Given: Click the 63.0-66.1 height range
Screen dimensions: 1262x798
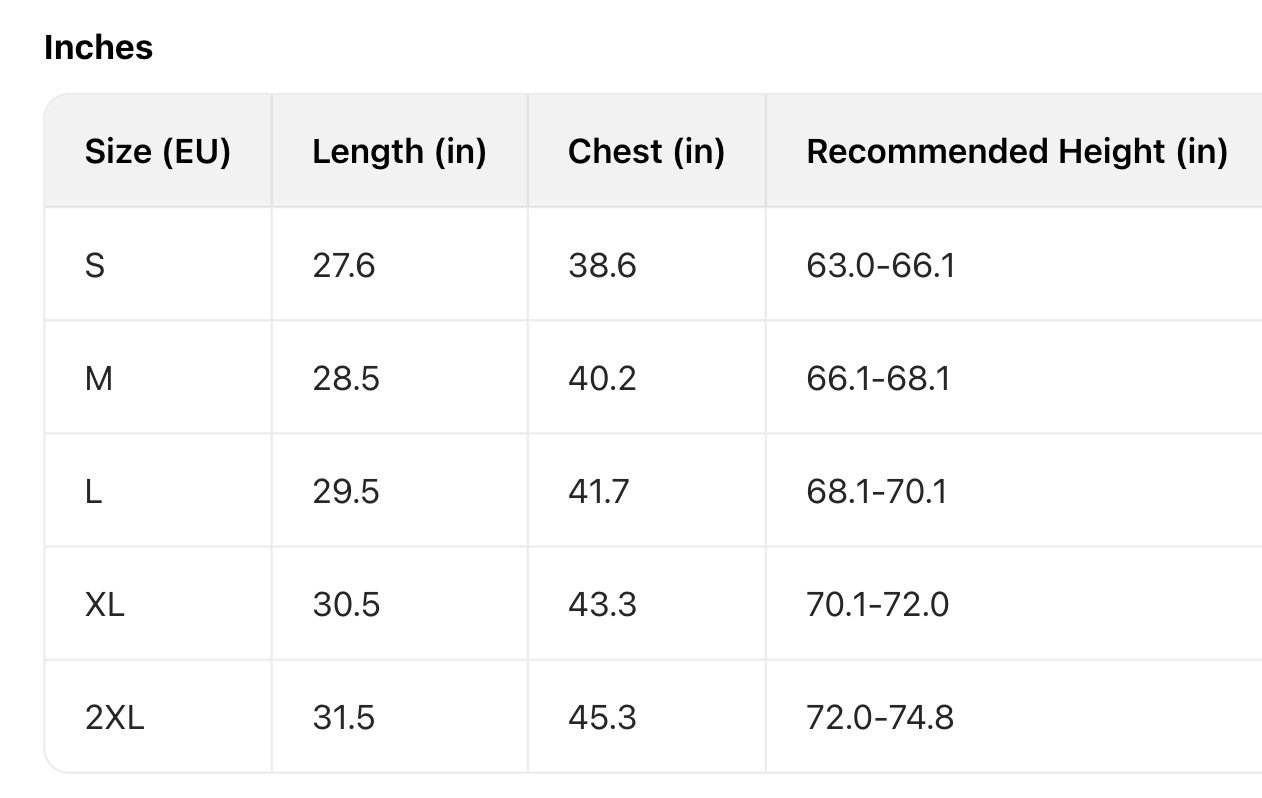Looking at the screenshot, I should 880,266.
